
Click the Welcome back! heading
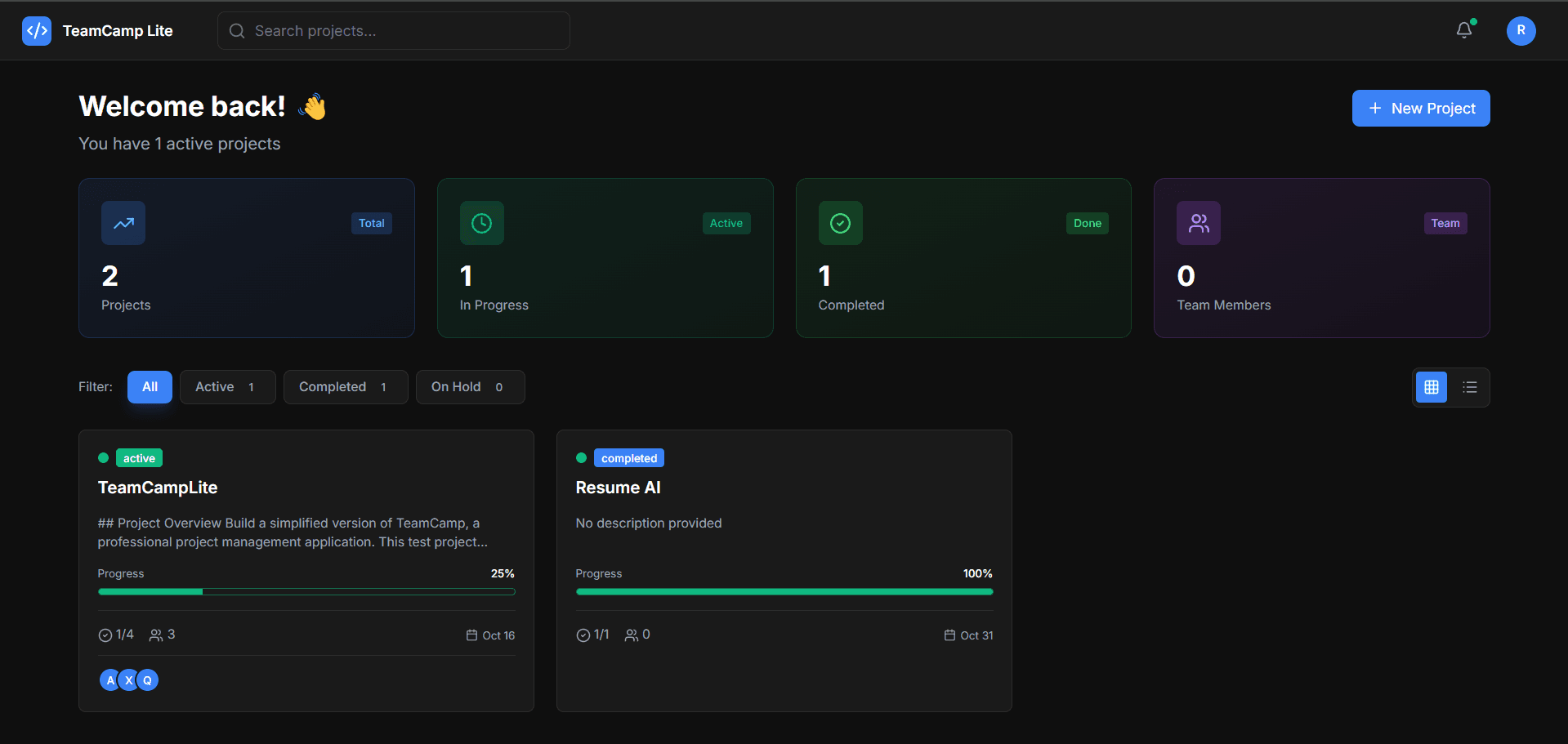coord(182,106)
